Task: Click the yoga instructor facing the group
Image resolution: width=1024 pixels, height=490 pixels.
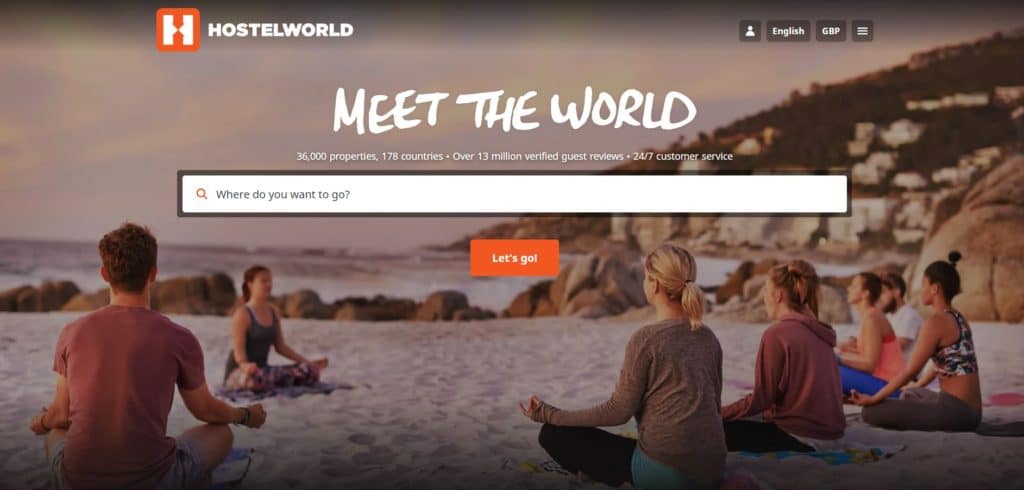Action: coord(268,333)
